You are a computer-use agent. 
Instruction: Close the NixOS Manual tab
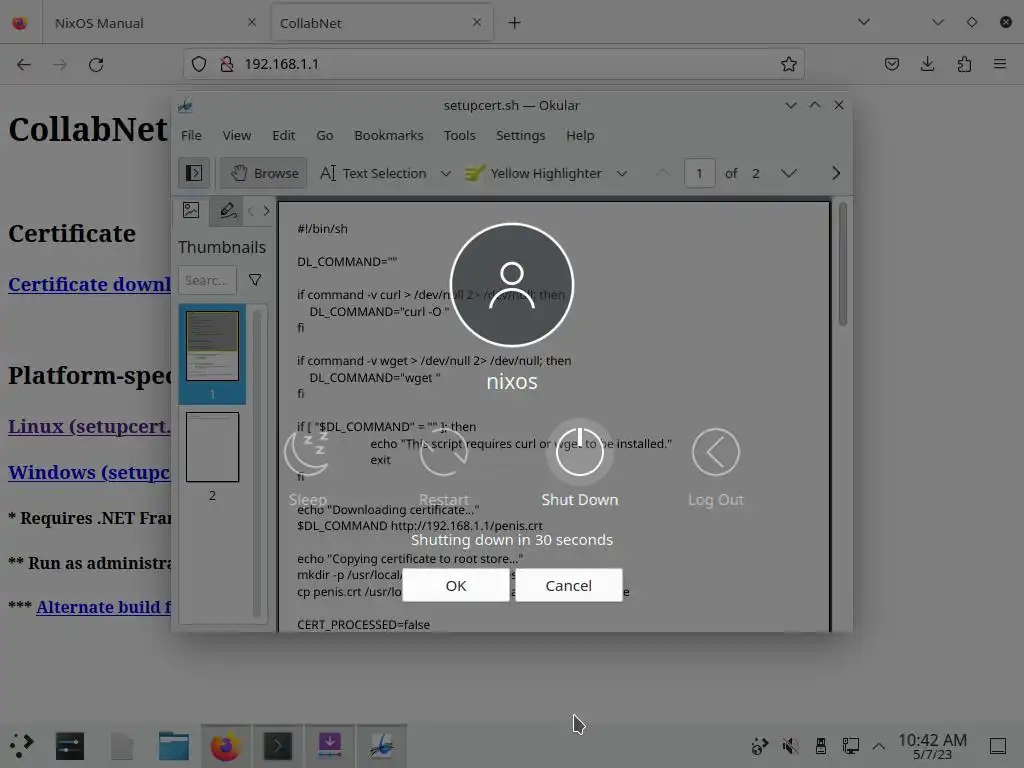pyautogui.click(x=251, y=22)
